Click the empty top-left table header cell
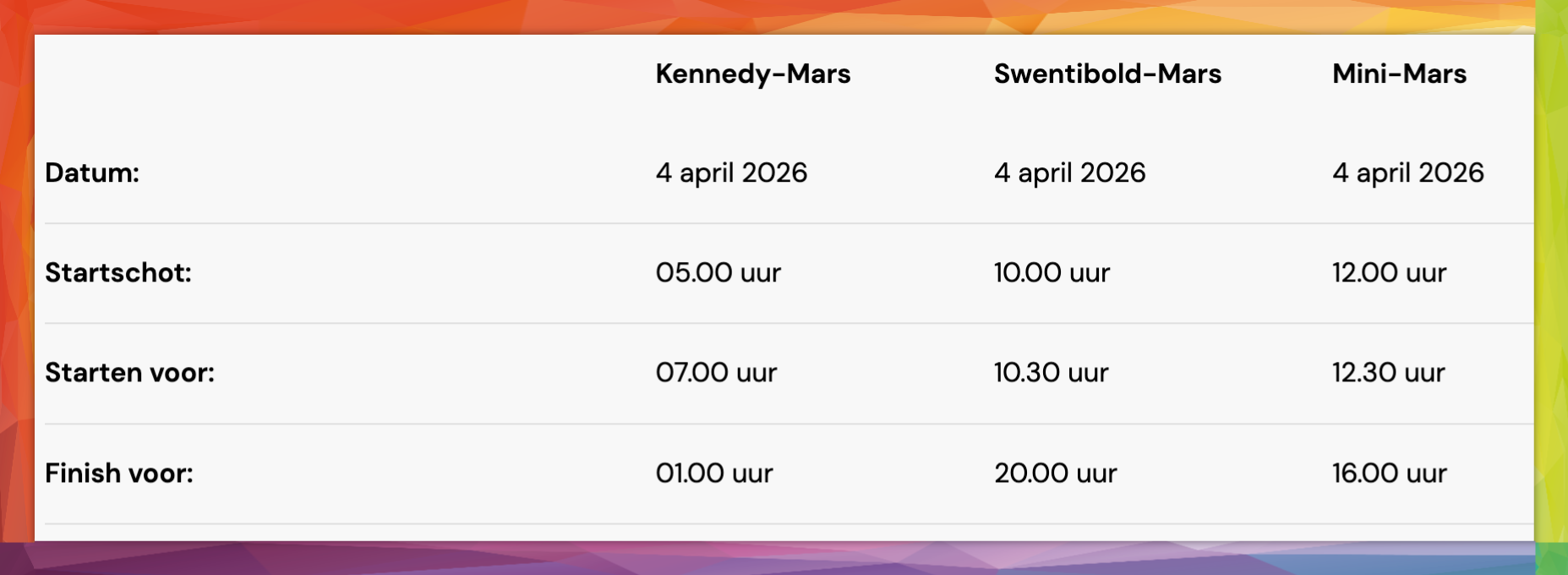This screenshot has width=1568, height=575. 338,74
